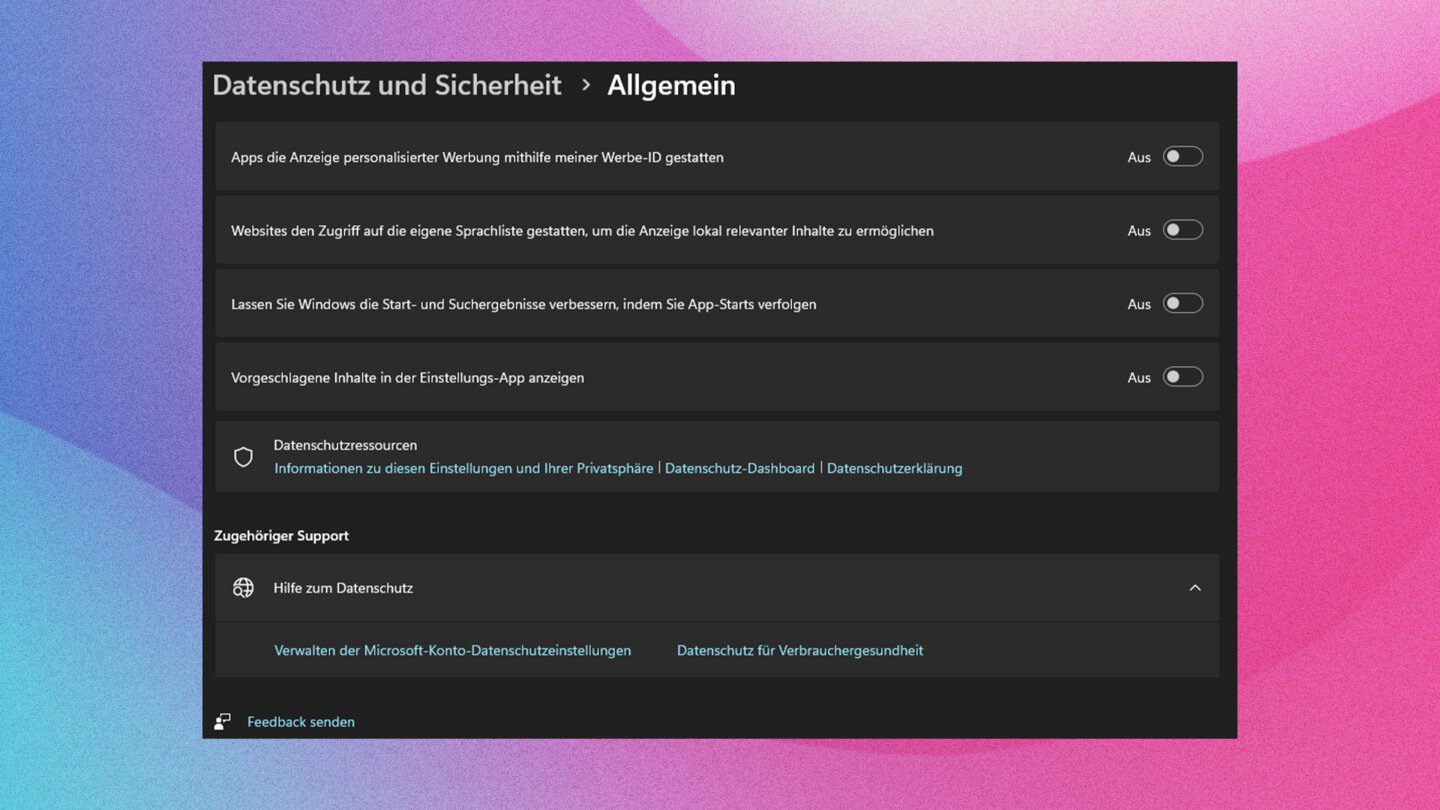The width and height of the screenshot is (1440, 810).
Task: Open the Datenschutz-Dashboard link
Action: [739, 468]
